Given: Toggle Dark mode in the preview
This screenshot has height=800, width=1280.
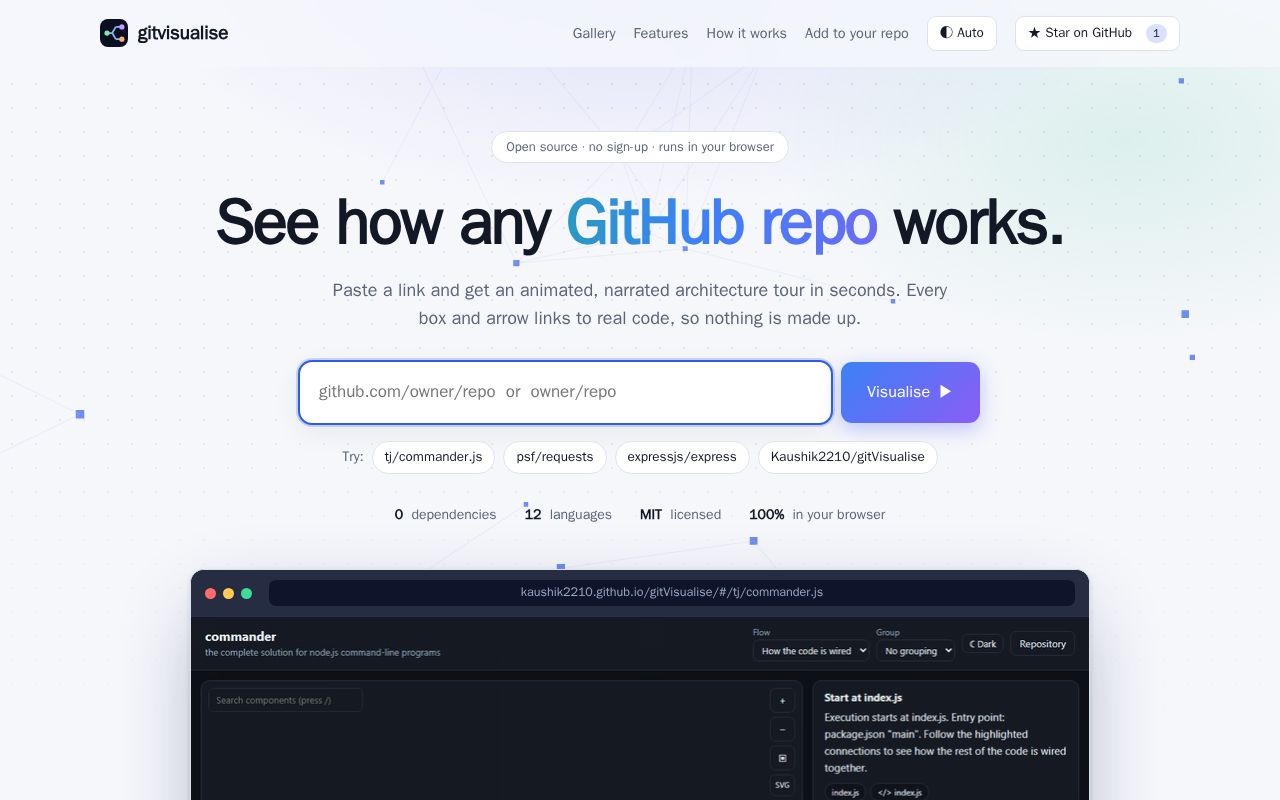Looking at the screenshot, I should 983,644.
